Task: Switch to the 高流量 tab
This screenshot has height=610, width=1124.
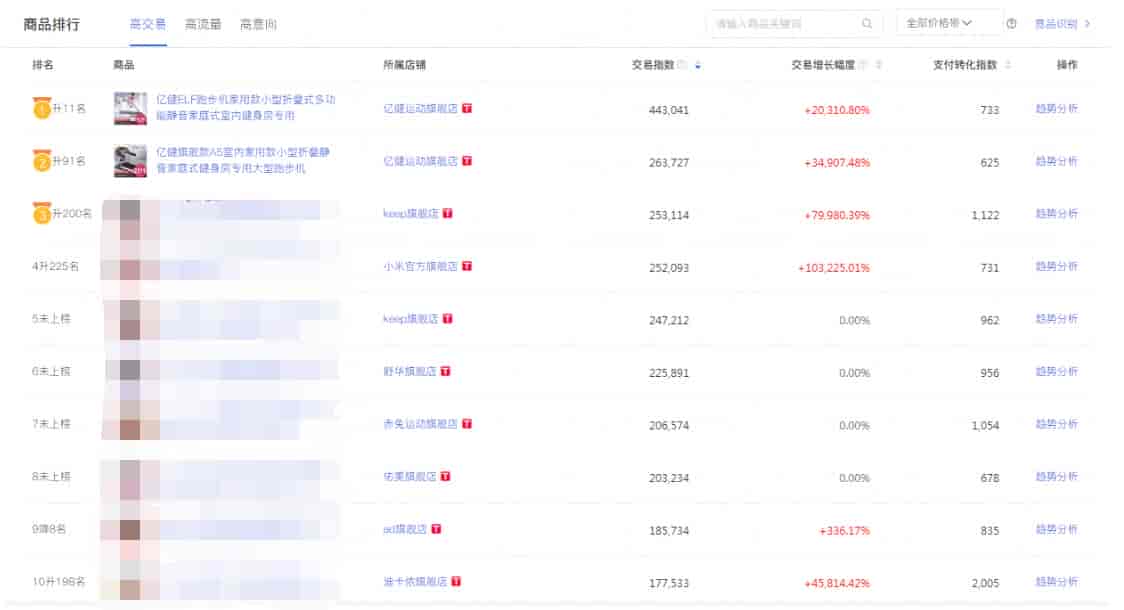Action: point(203,24)
